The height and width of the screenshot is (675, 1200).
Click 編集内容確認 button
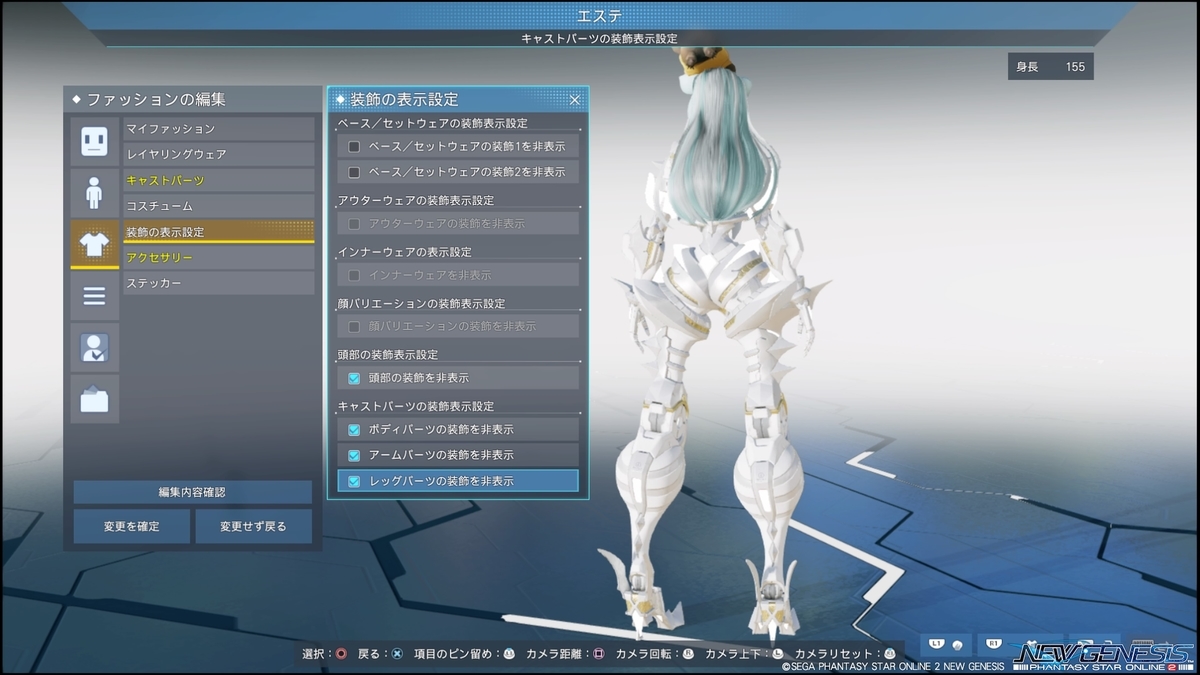point(192,492)
